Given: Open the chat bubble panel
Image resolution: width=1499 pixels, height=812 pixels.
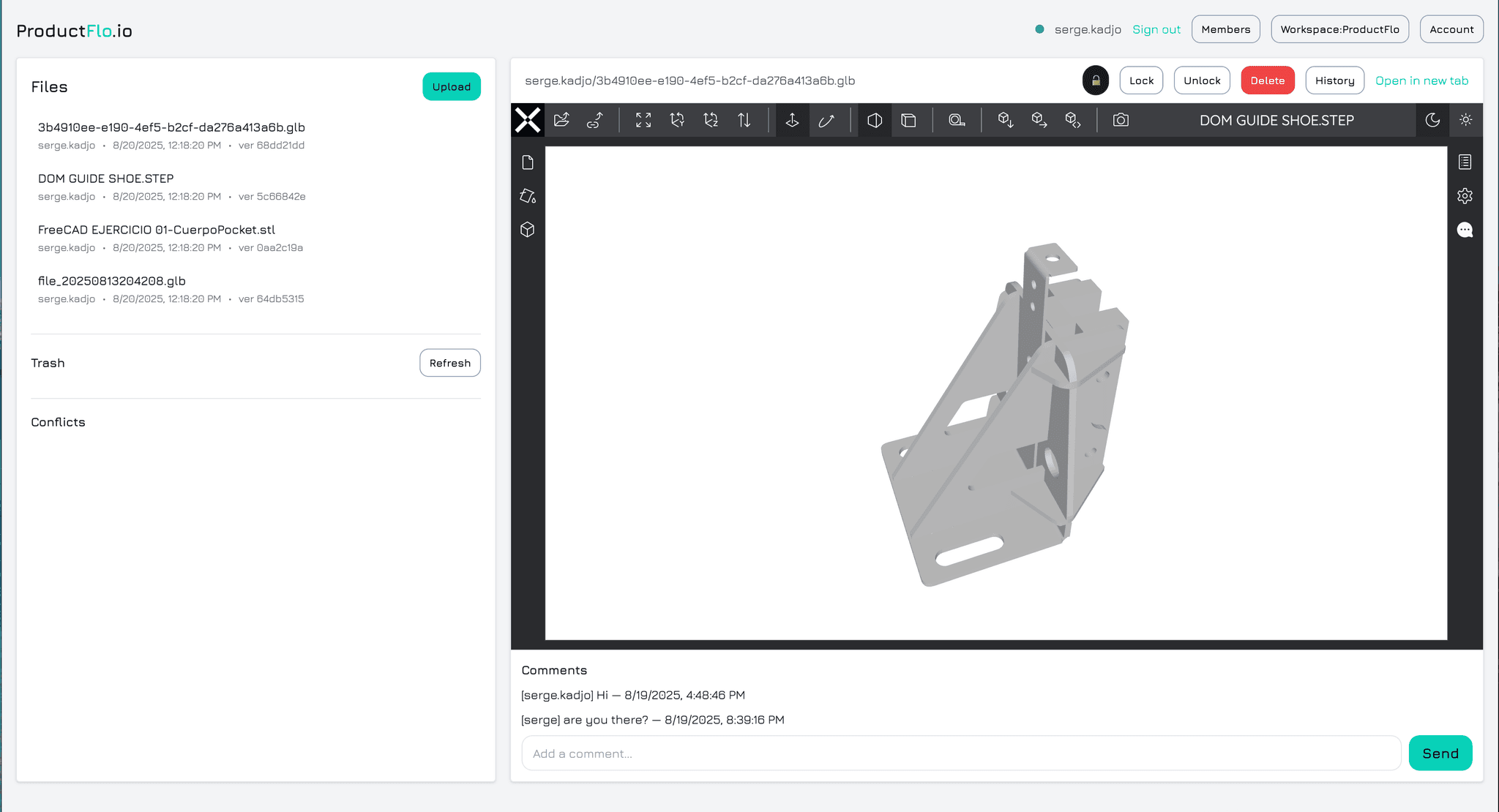Looking at the screenshot, I should (x=1466, y=230).
